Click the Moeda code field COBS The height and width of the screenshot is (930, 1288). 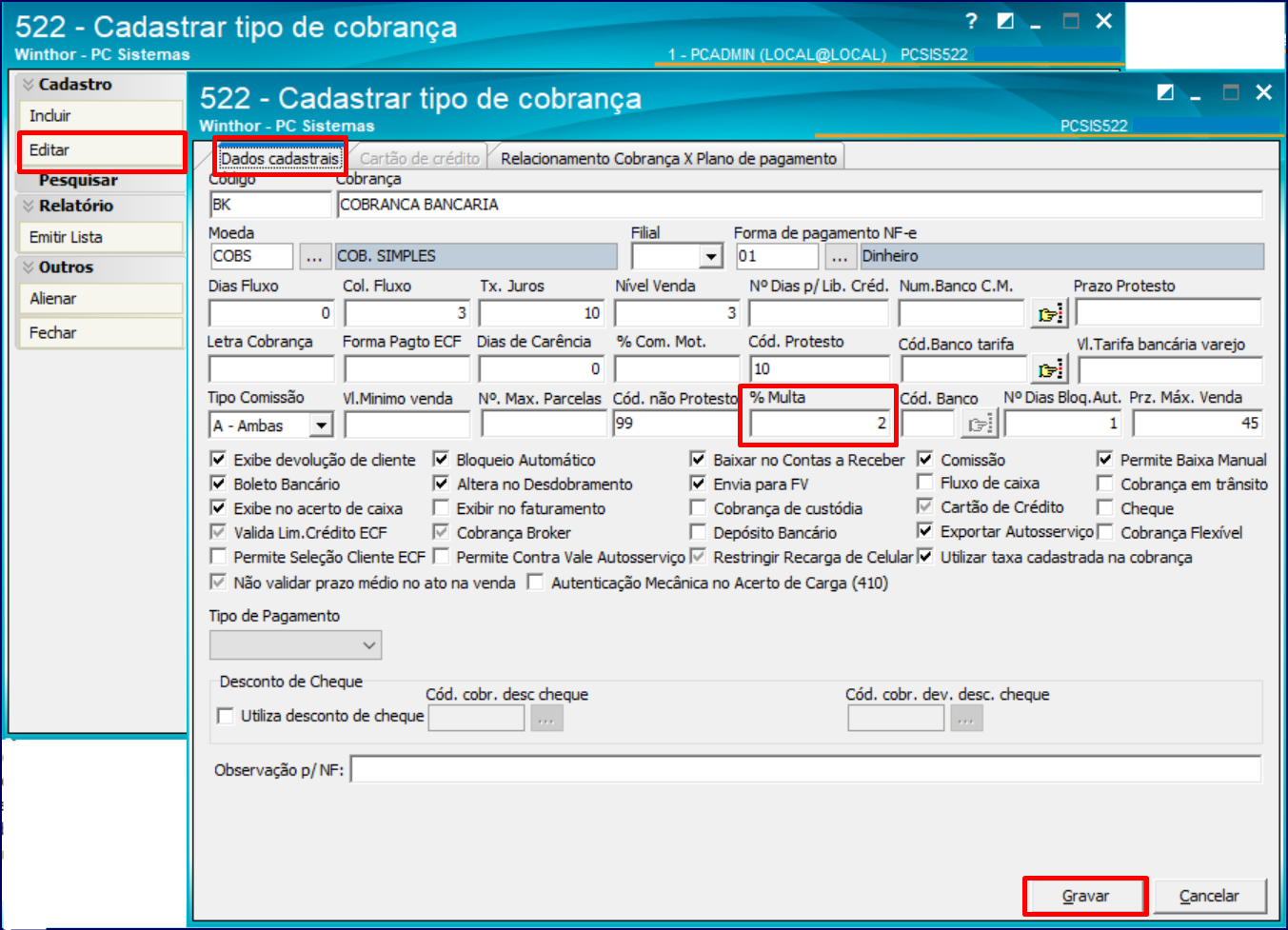(x=252, y=256)
